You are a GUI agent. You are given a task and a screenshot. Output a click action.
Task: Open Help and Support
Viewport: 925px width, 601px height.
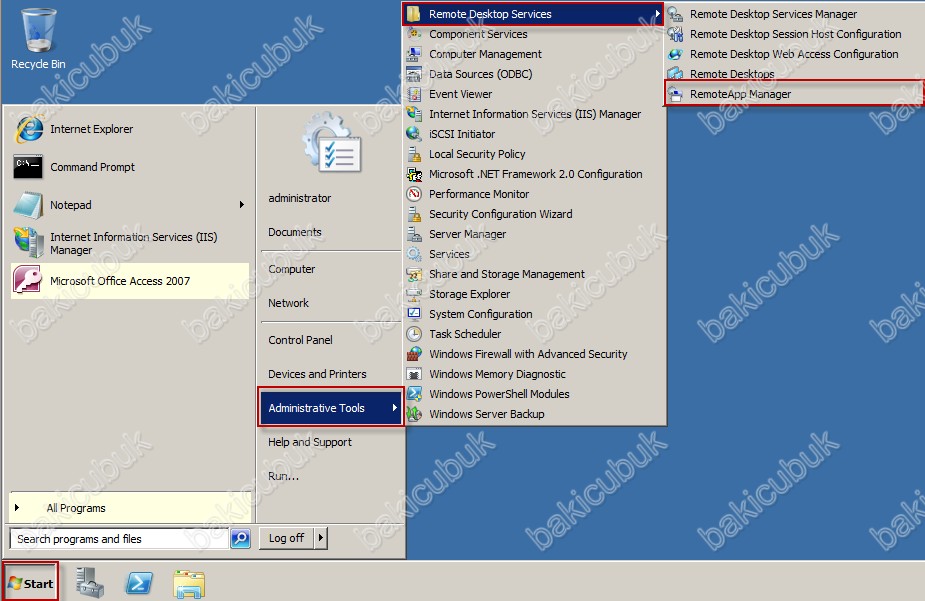click(x=310, y=442)
